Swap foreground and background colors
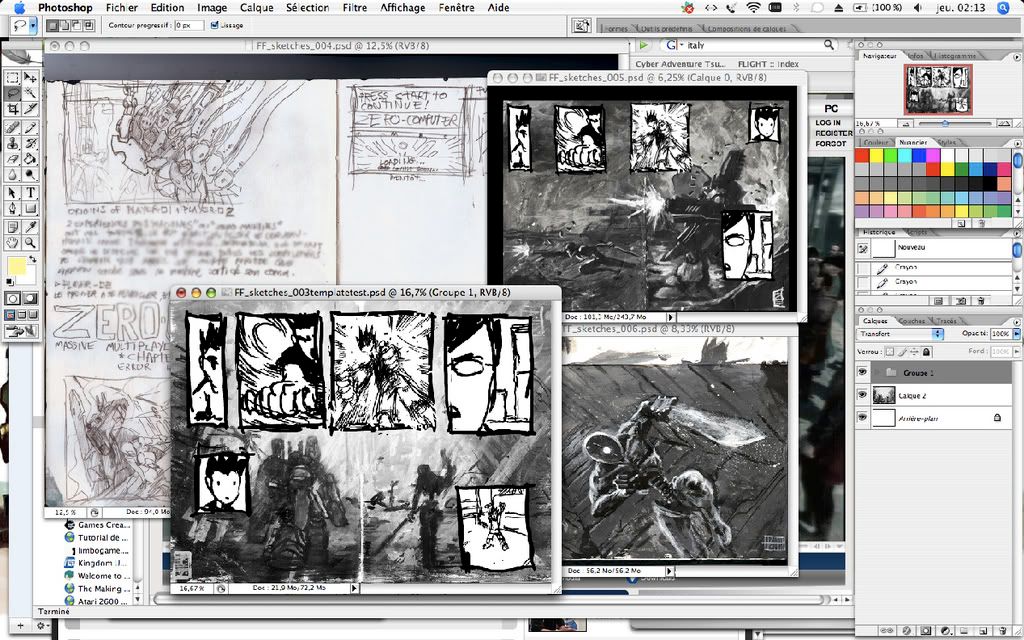The height and width of the screenshot is (640, 1024). (x=33, y=259)
